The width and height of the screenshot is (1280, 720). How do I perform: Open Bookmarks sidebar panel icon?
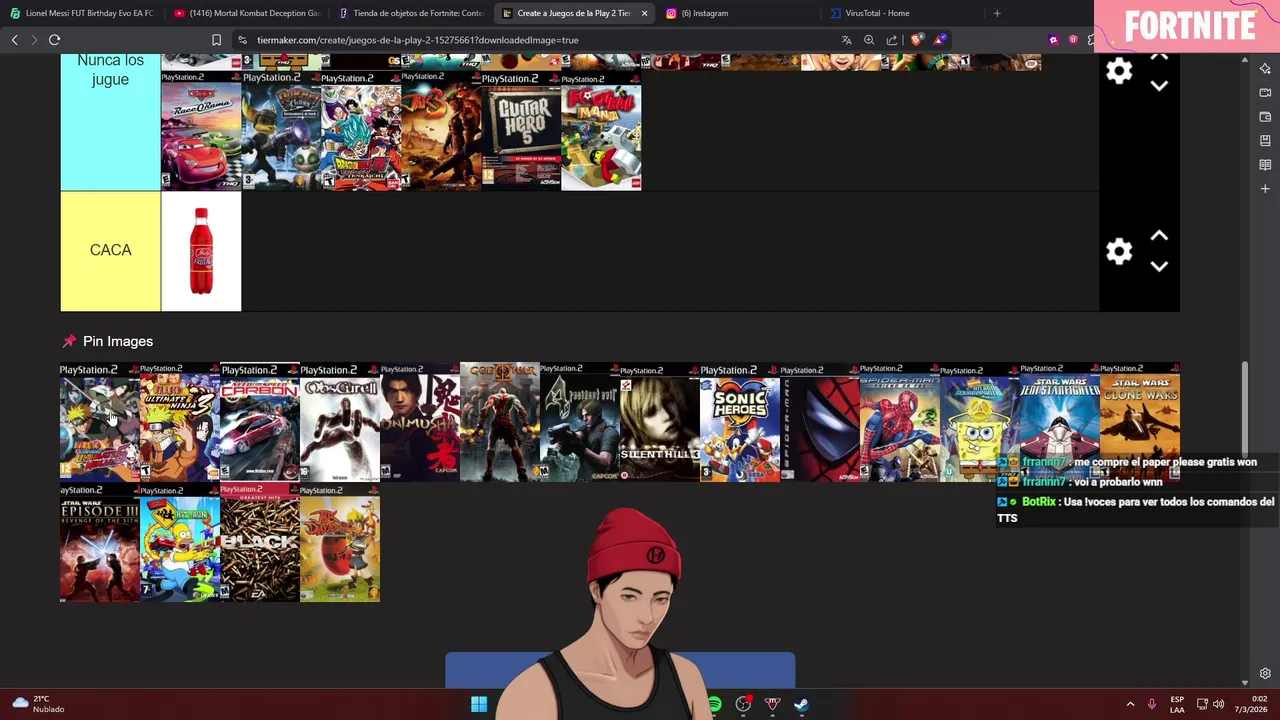click(x=1265, y=141)
